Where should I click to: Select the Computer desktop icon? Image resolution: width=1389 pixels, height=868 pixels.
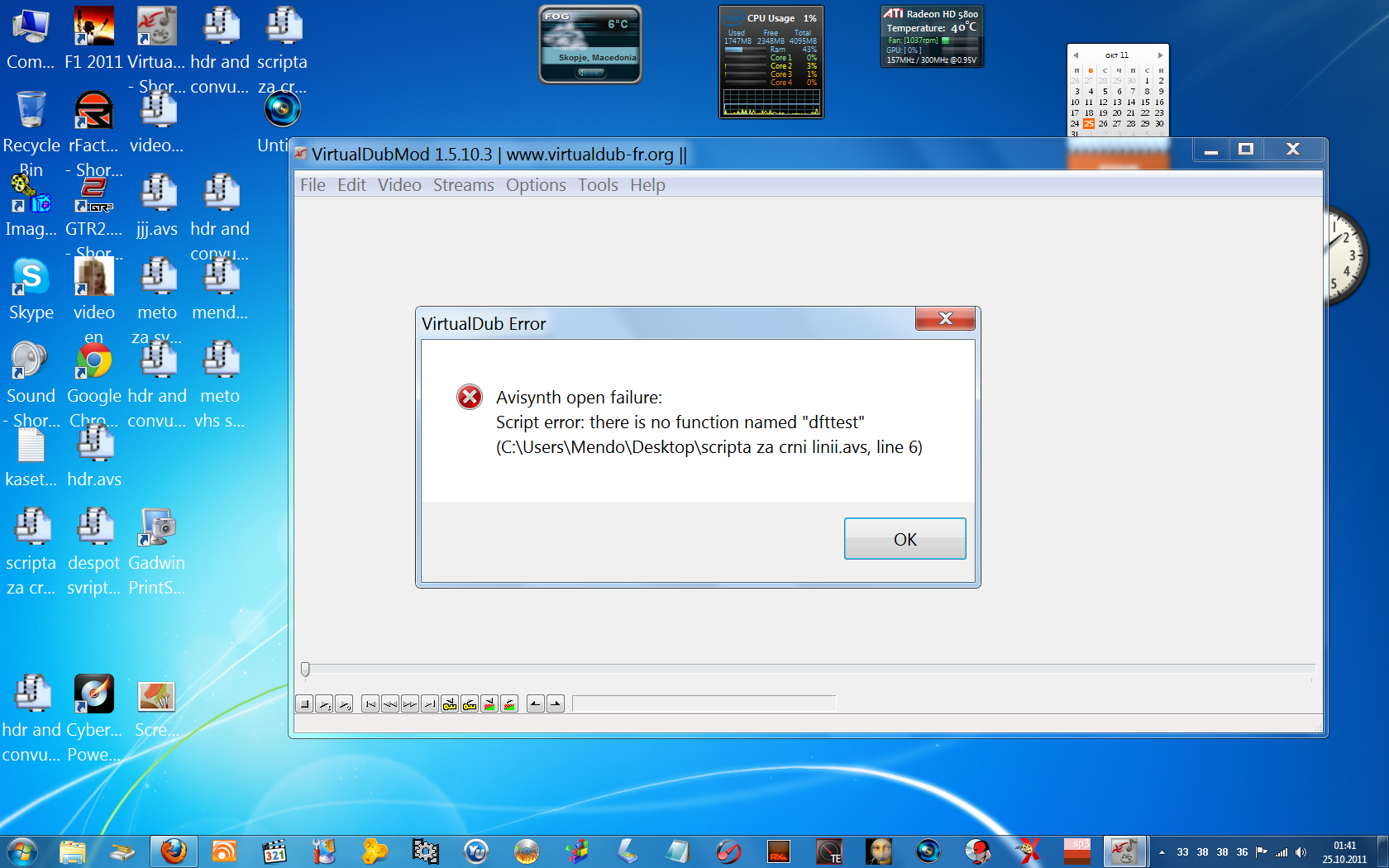[31, 39]
